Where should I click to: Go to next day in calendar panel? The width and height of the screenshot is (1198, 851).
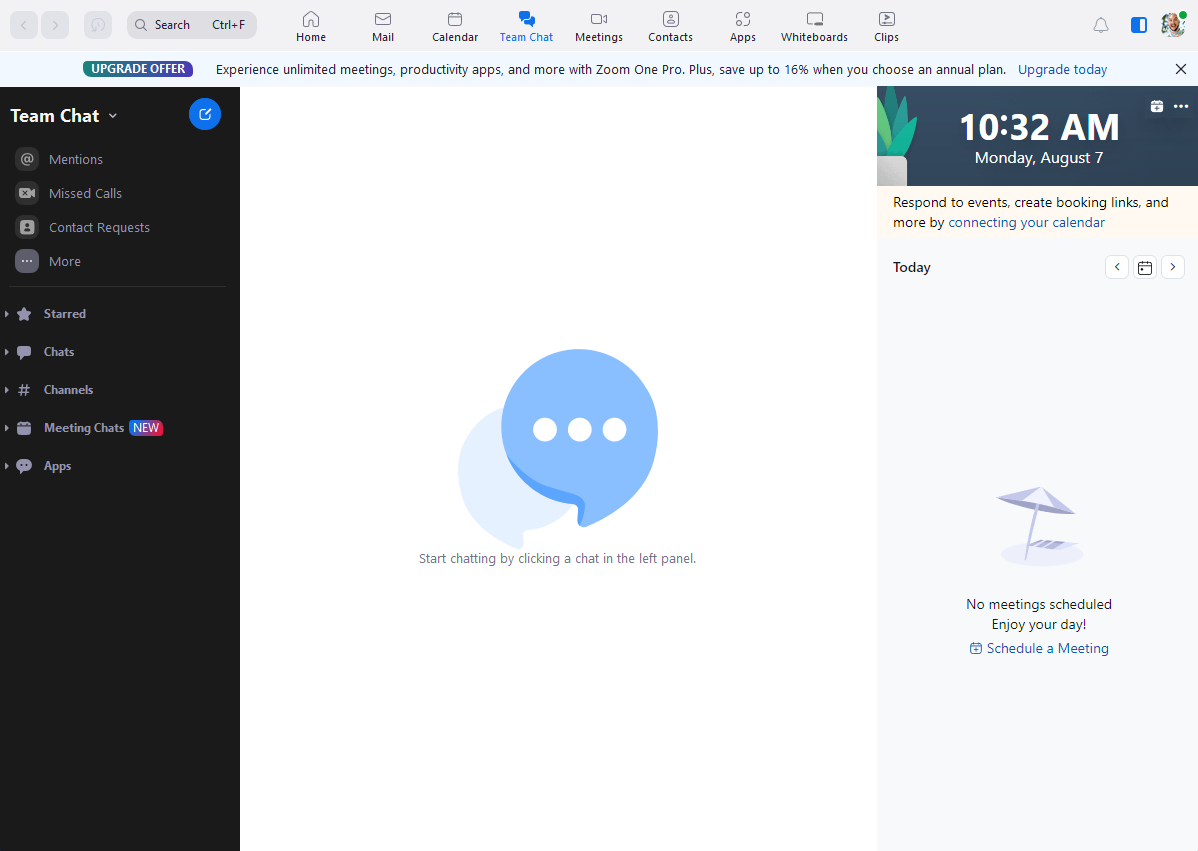pyautogui.click(x=1173, y=267)
